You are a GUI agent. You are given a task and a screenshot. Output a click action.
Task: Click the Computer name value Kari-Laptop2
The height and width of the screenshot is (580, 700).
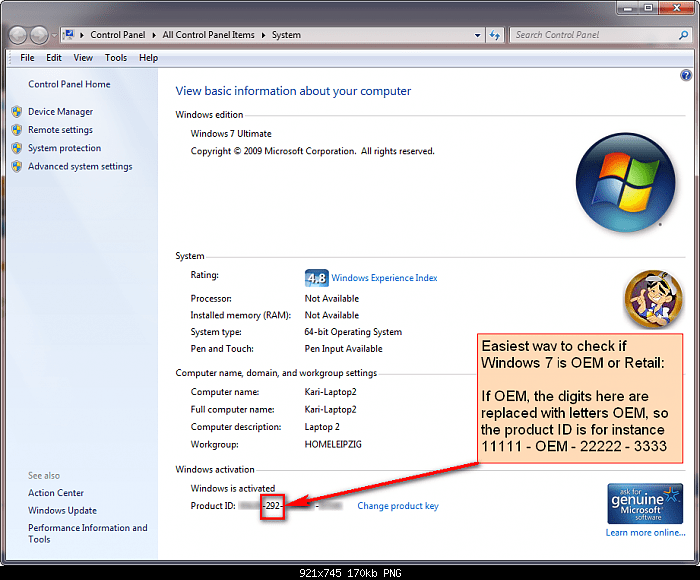pyautogui.click(x=330, y=392)
